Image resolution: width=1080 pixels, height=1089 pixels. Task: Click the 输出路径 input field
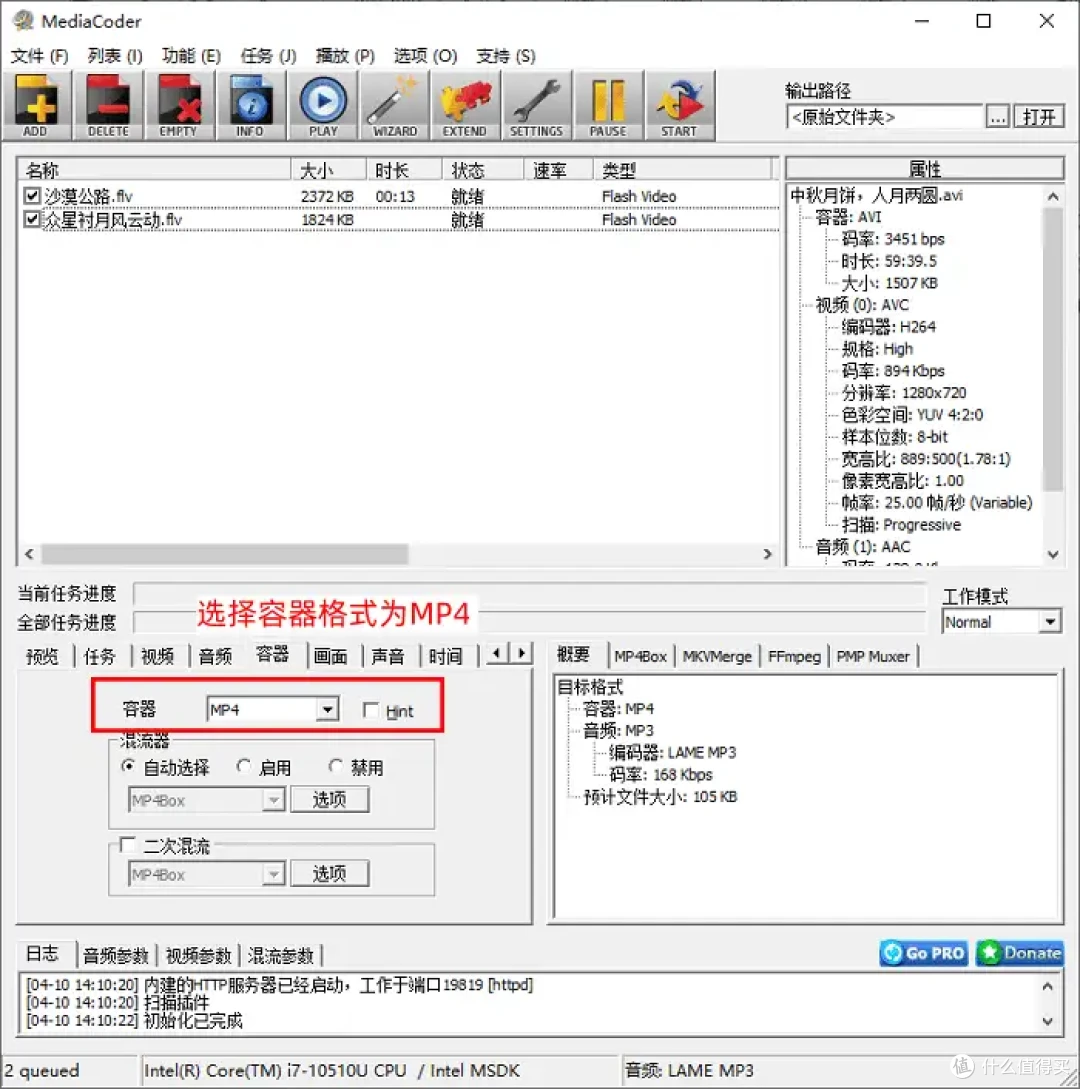point(885,117)
